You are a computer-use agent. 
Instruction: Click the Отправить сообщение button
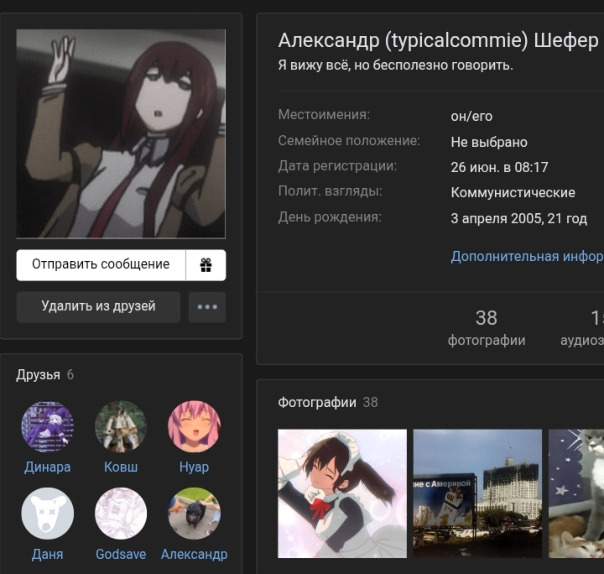coord(101,265)
